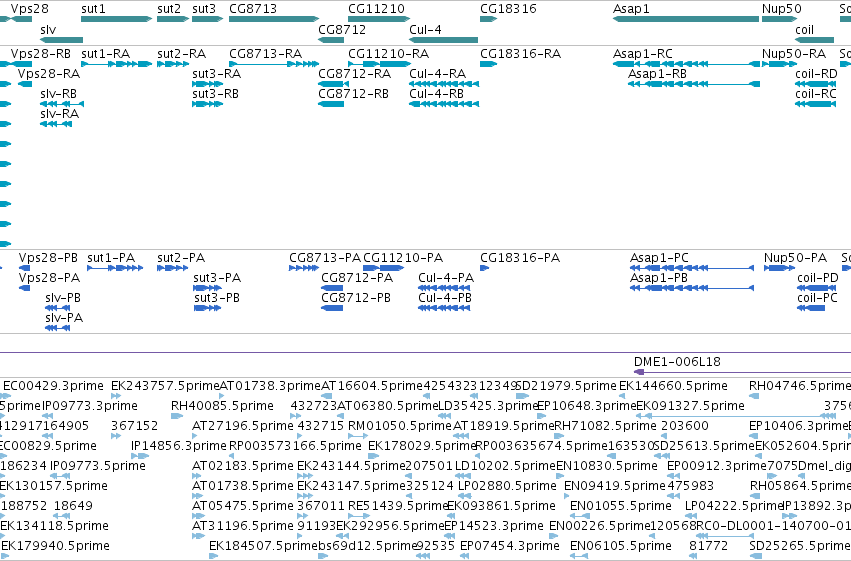Click the DME1-006L18 BAC clone label
This screenshot has width=851, height=561.
pos(677,362)
